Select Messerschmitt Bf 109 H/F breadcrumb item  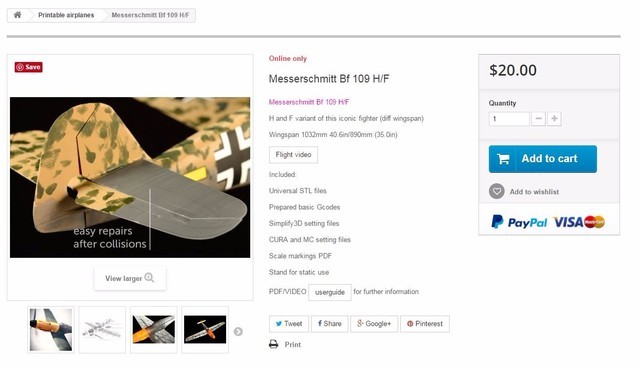click(150, 15)
